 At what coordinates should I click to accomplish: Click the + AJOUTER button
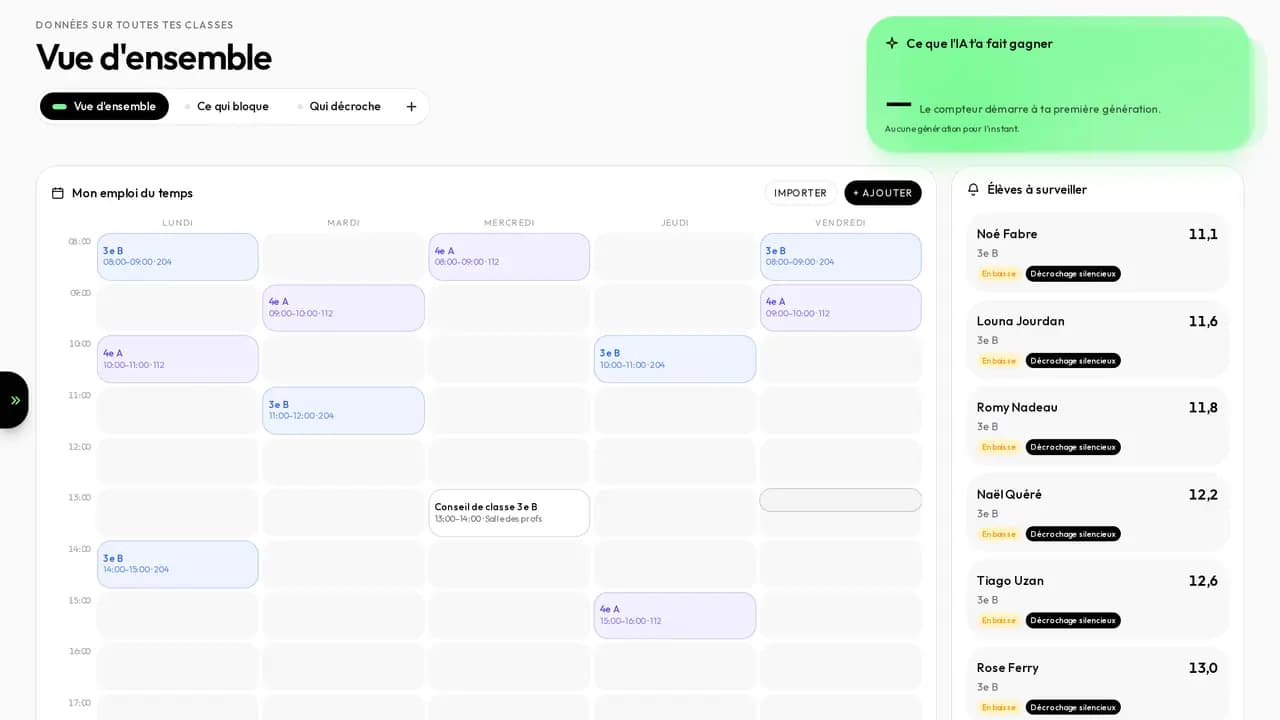(883, 193)
